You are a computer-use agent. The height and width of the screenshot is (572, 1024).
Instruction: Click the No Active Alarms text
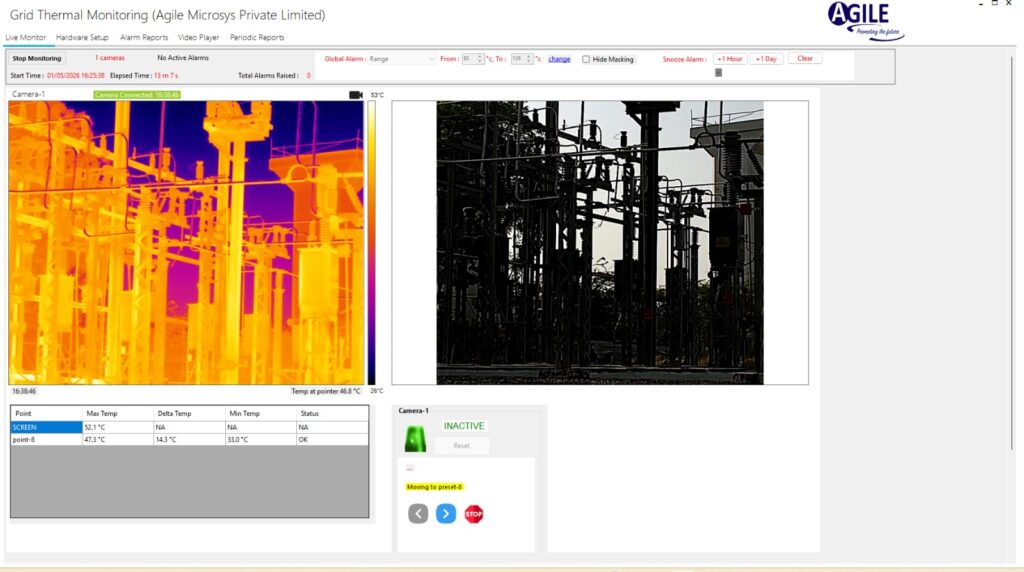coord(183,57)
